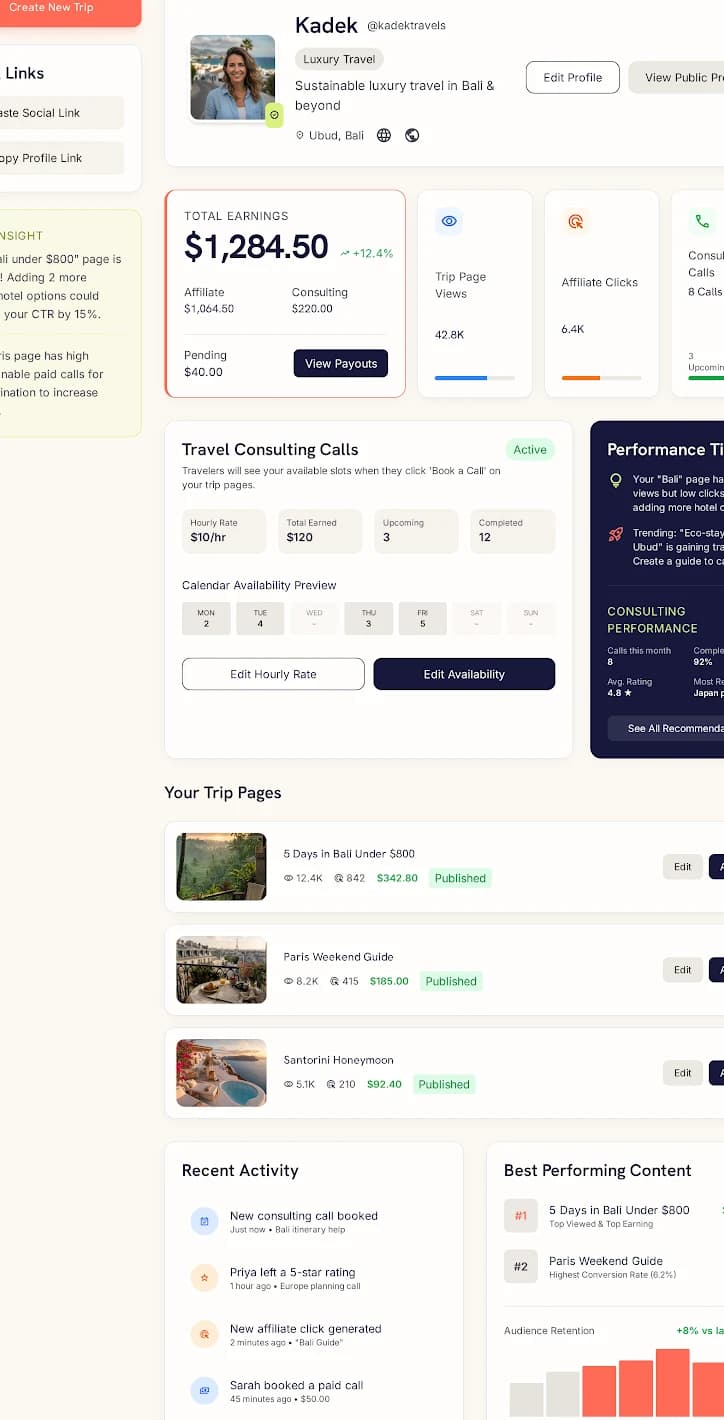Viewport: 724px width, 1420px height.
Task: Click the location pin icon beside Ubud, Bali
Action: 299,135
